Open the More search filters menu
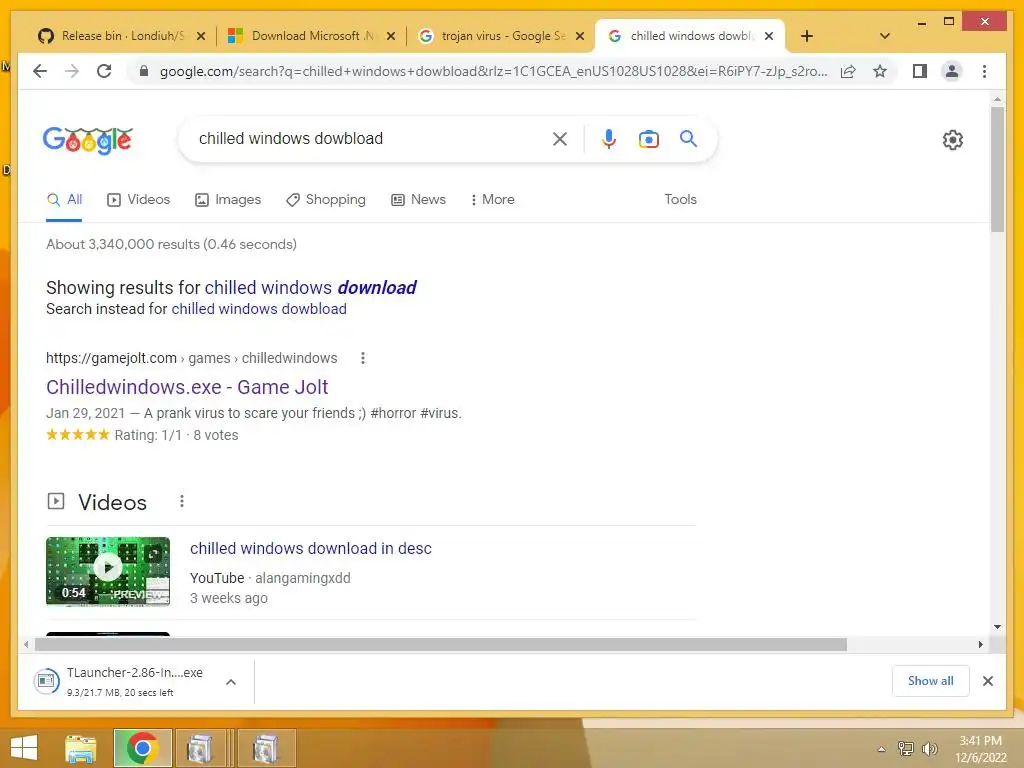The height and width of the screenshot is (768, 1024). 492,199
